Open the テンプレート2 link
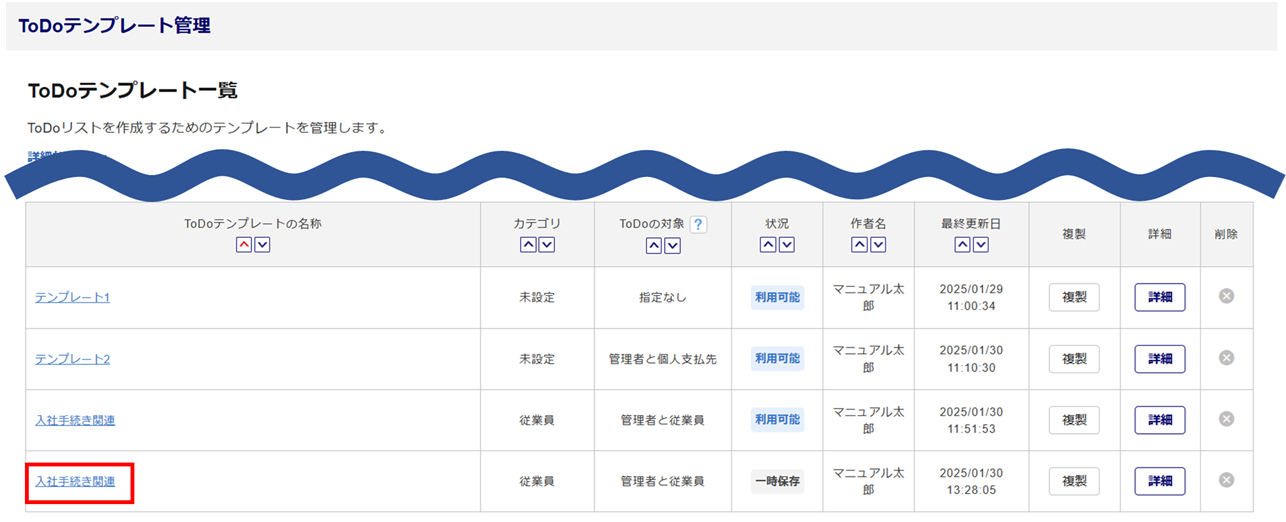 point(72,359)
